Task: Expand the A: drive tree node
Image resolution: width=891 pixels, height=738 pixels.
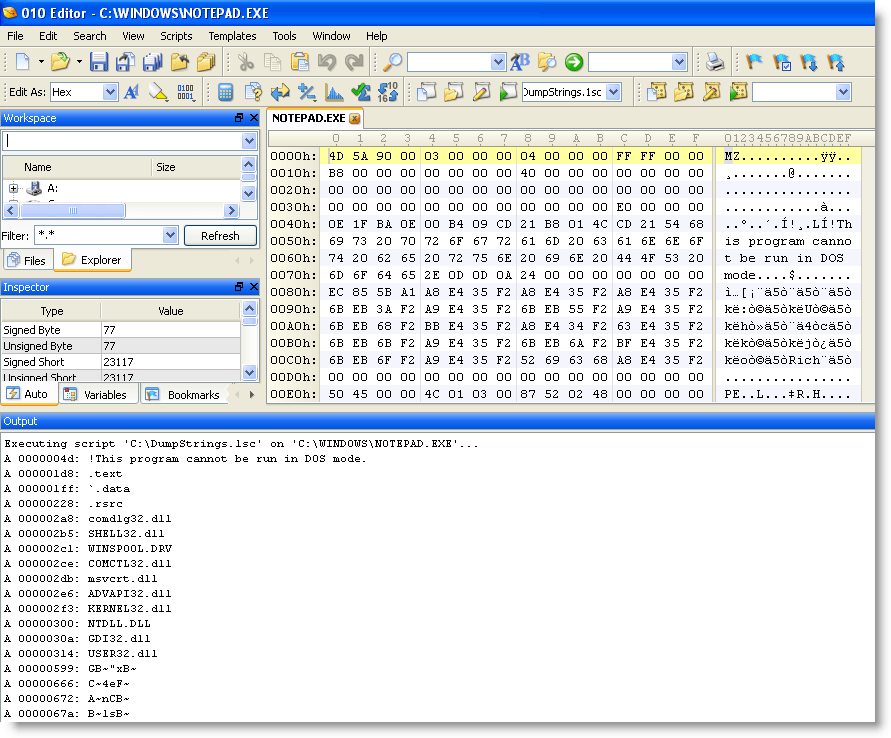Action: click(x=14, y=188)
